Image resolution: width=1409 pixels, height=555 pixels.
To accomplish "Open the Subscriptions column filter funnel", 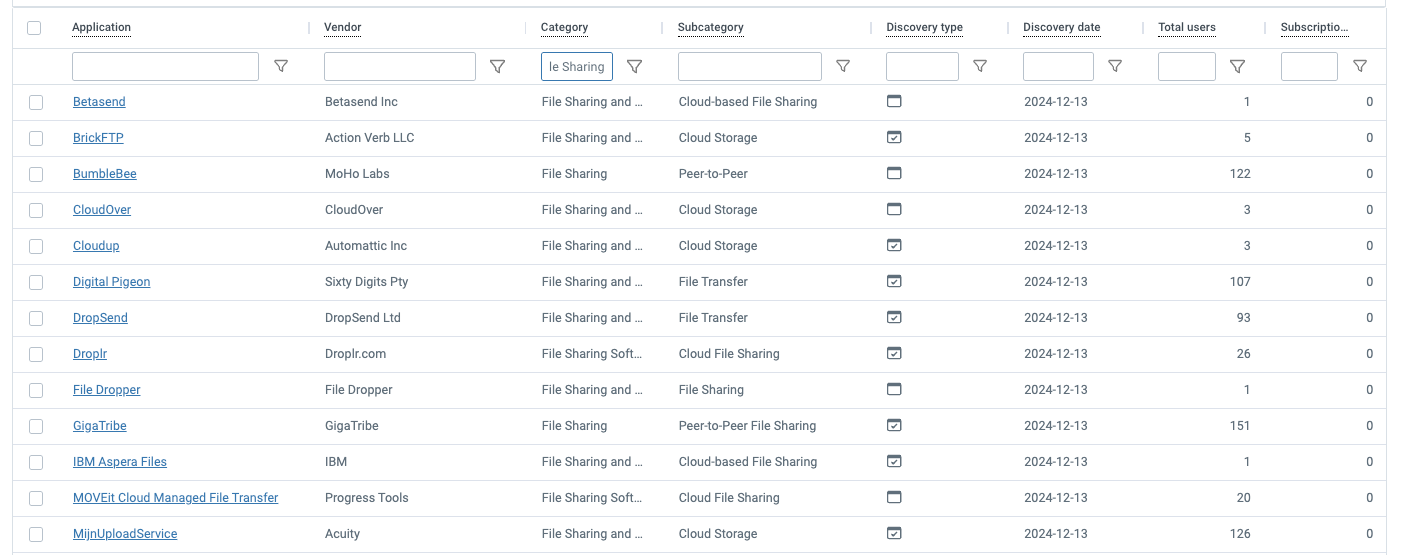I will 1360,66.
